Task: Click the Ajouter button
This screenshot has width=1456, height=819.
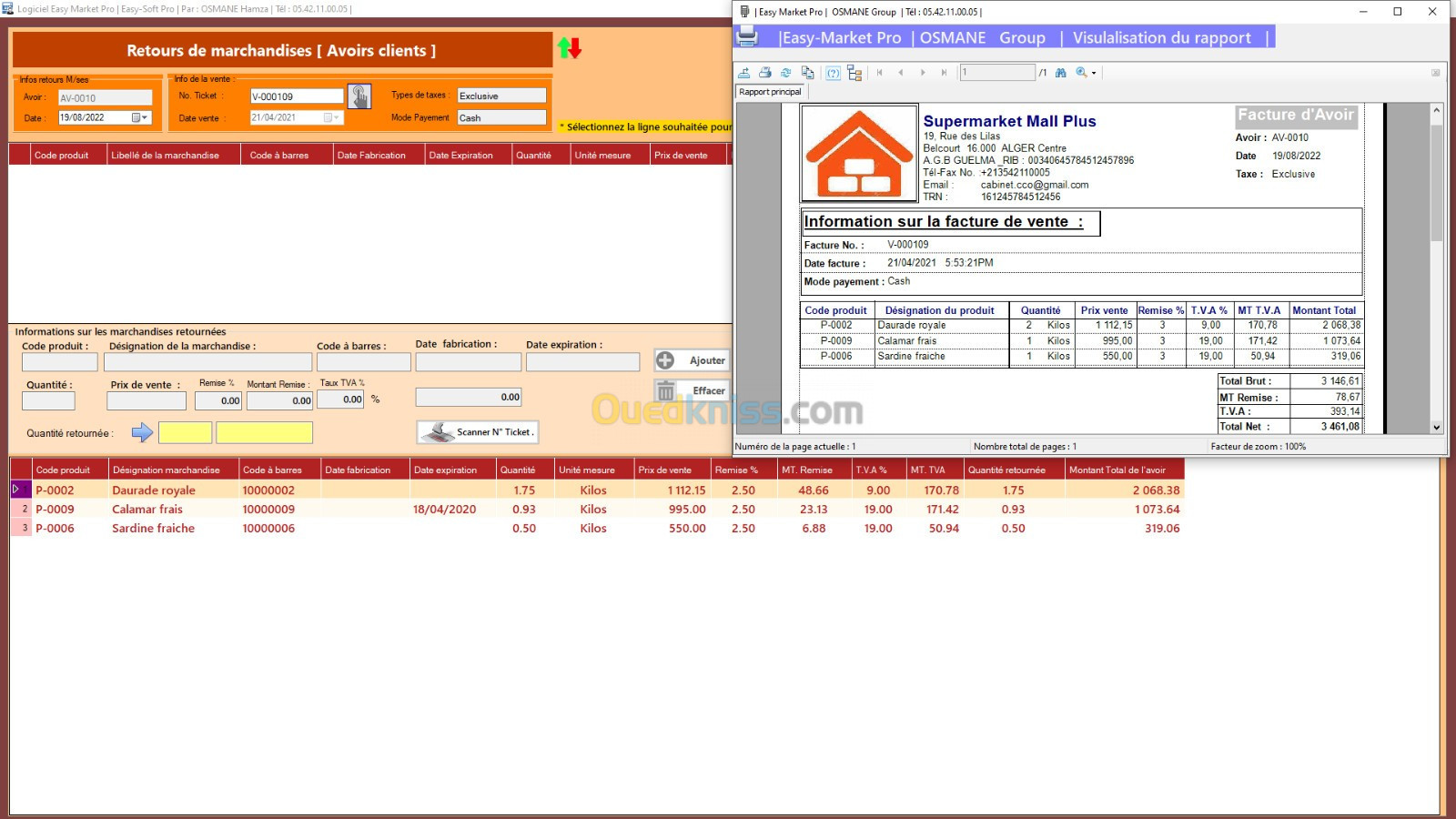Action: point(692,360)
